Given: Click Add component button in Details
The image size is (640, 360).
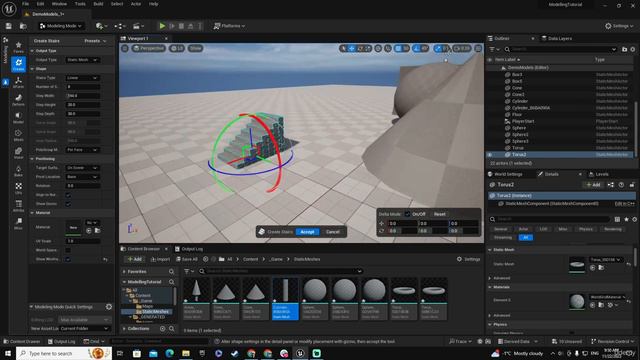Looking at the screenshot, I should (x=593, y=185).
